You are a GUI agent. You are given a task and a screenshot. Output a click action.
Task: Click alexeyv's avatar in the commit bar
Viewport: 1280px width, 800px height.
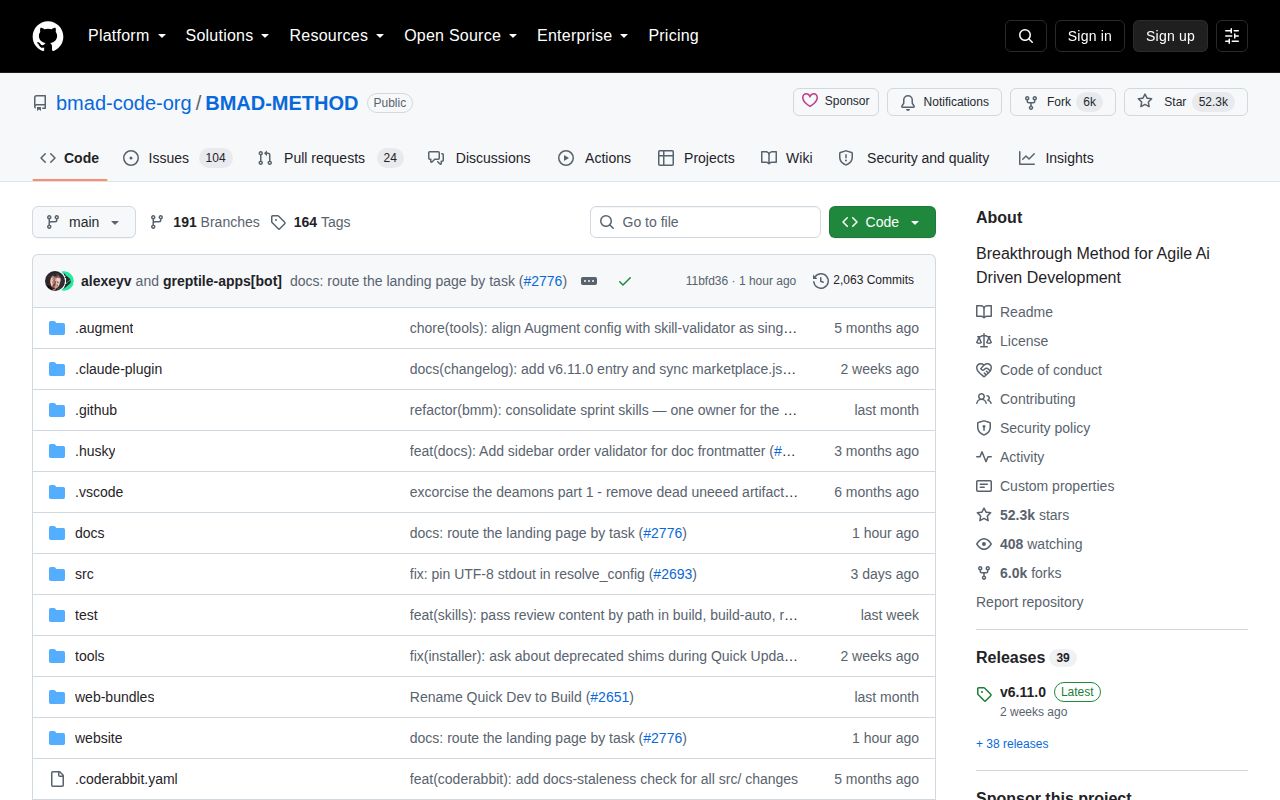[55, 281]
